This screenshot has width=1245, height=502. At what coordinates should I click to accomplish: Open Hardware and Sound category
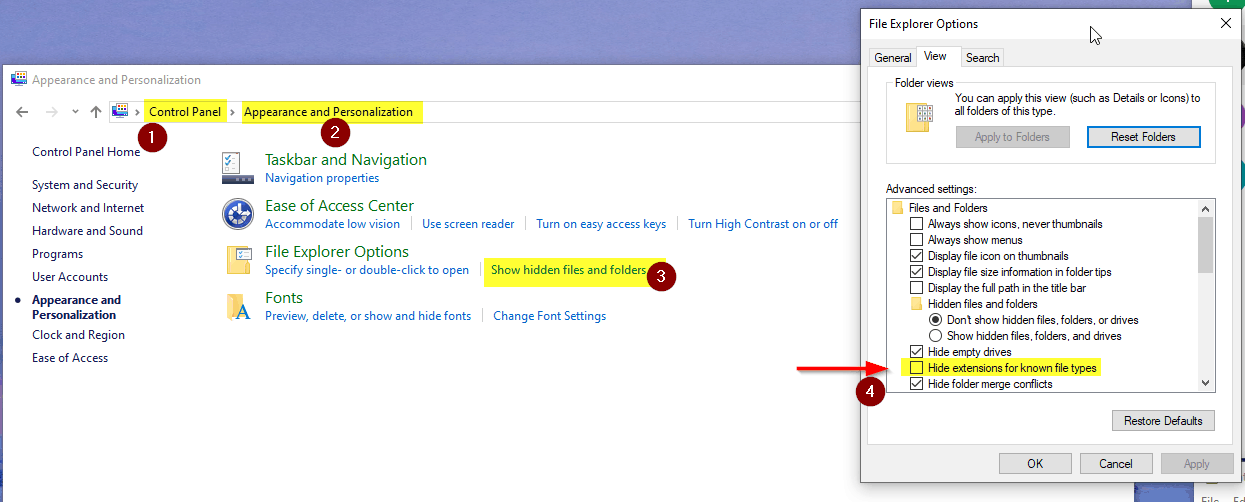[x=87, y=231]
